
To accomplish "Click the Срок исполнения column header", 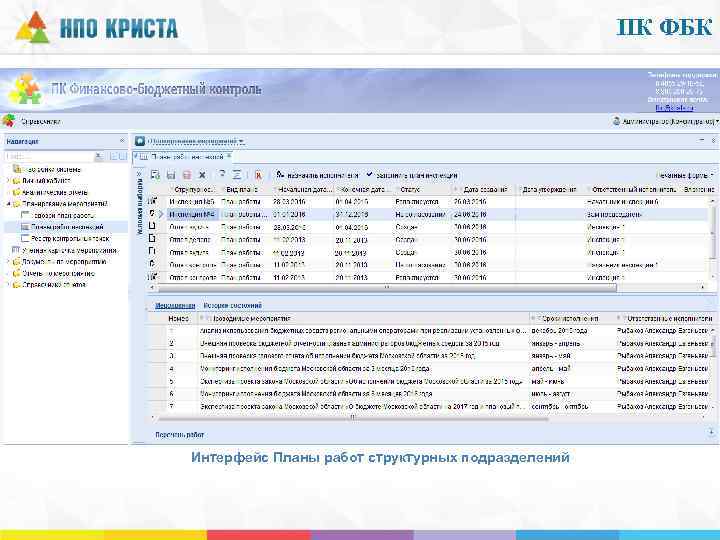I will tap(570, 318).
